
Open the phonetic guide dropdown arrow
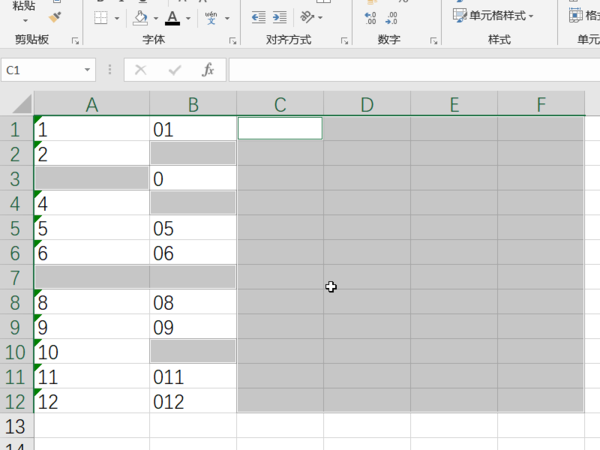click(x=227, y=18)
